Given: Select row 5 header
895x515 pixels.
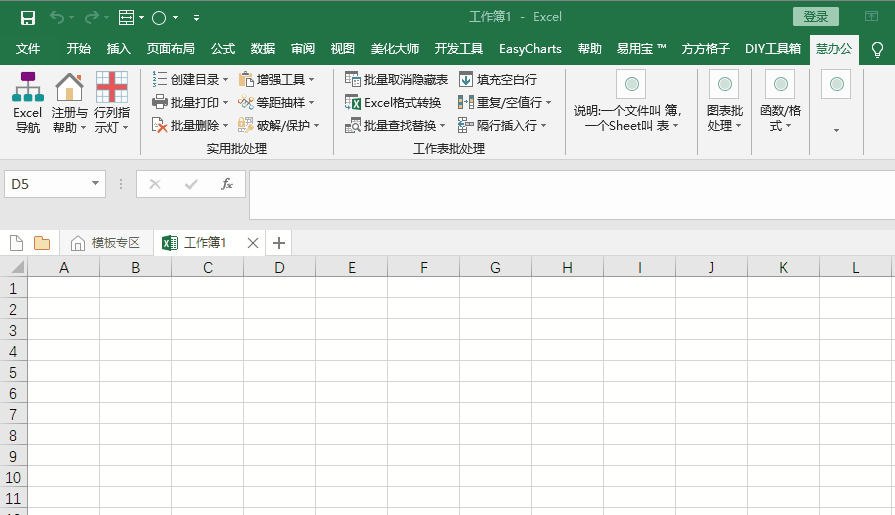Looking at the screenshot, I should click(13, 372).
